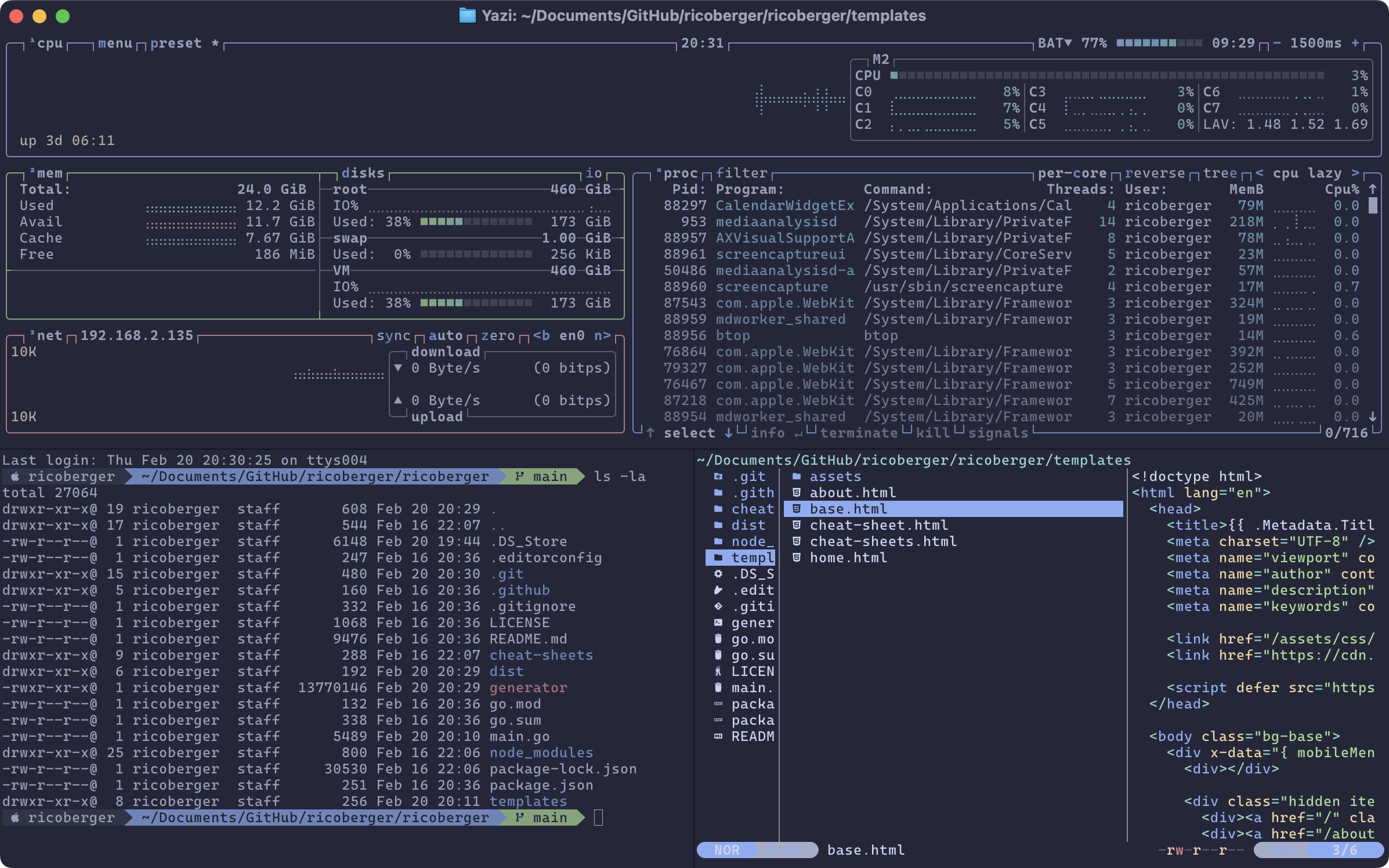Toggle net zero option

pyautogui.click(x=498, y=335)
